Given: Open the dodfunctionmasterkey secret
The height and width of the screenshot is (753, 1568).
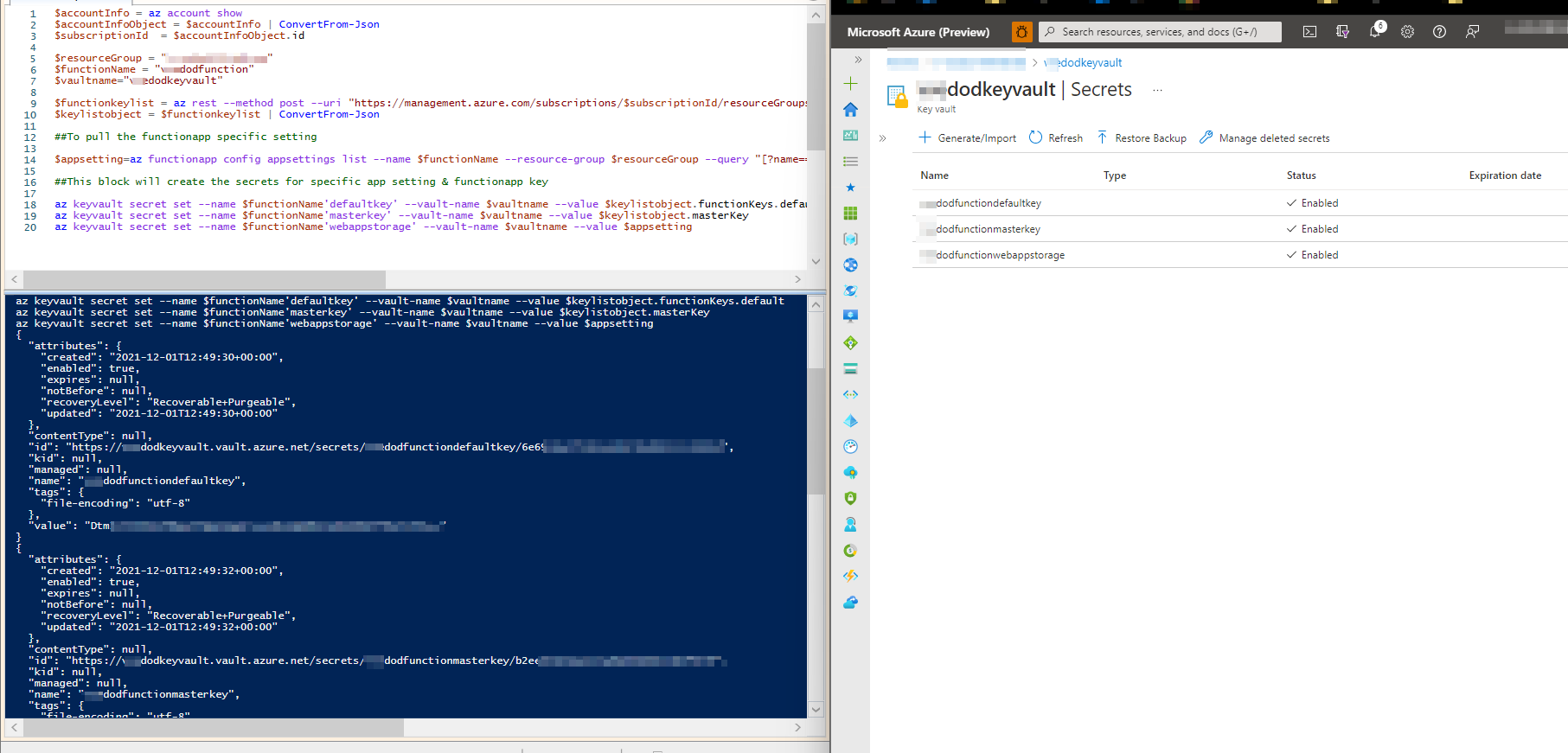Looking at the screenshot, I should pos(980,229).
